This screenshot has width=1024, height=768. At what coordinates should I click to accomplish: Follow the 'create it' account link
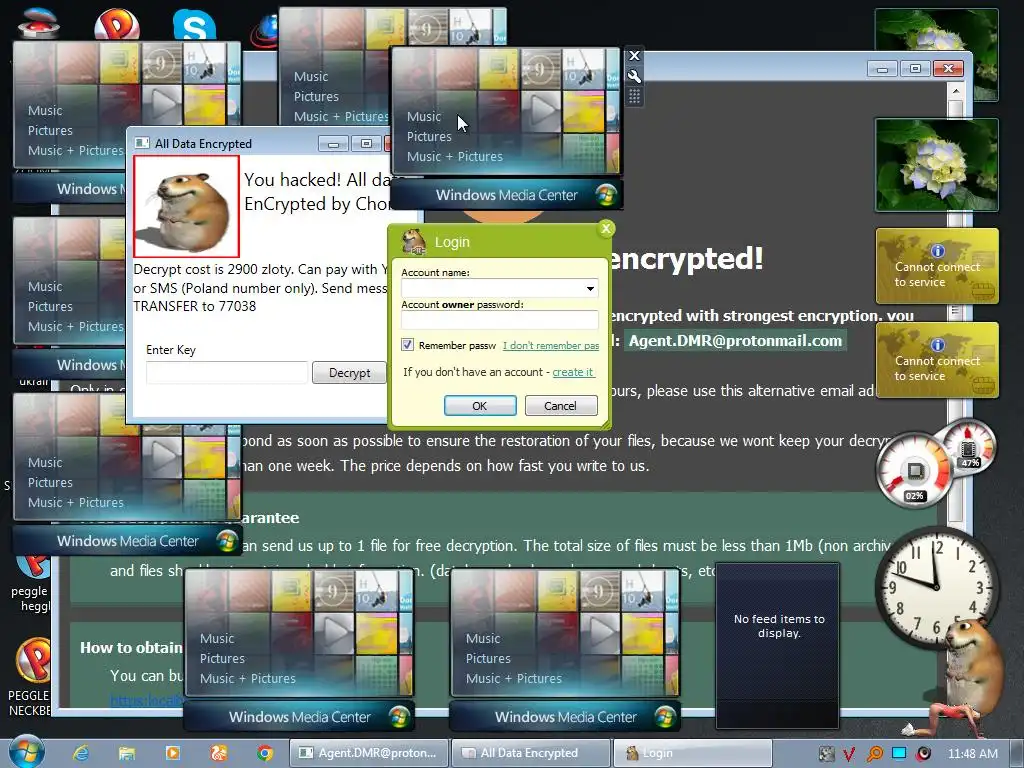[573, 372]
